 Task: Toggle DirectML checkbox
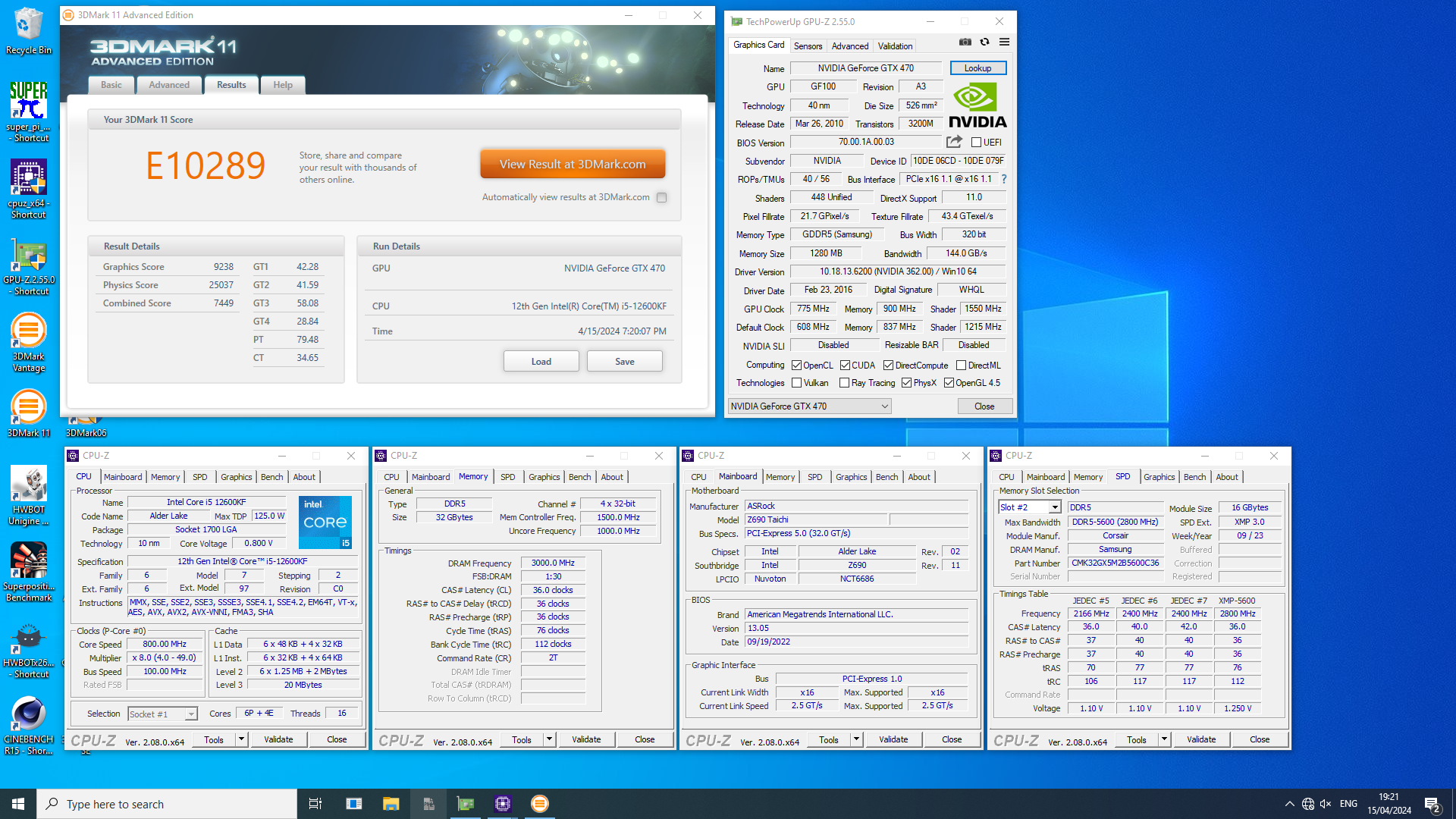point(962,366)
